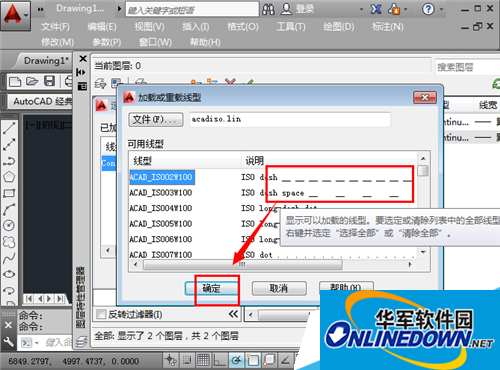Click 说明 column header in list
This screenshot has width=500, height=370.
click(329, 161)
